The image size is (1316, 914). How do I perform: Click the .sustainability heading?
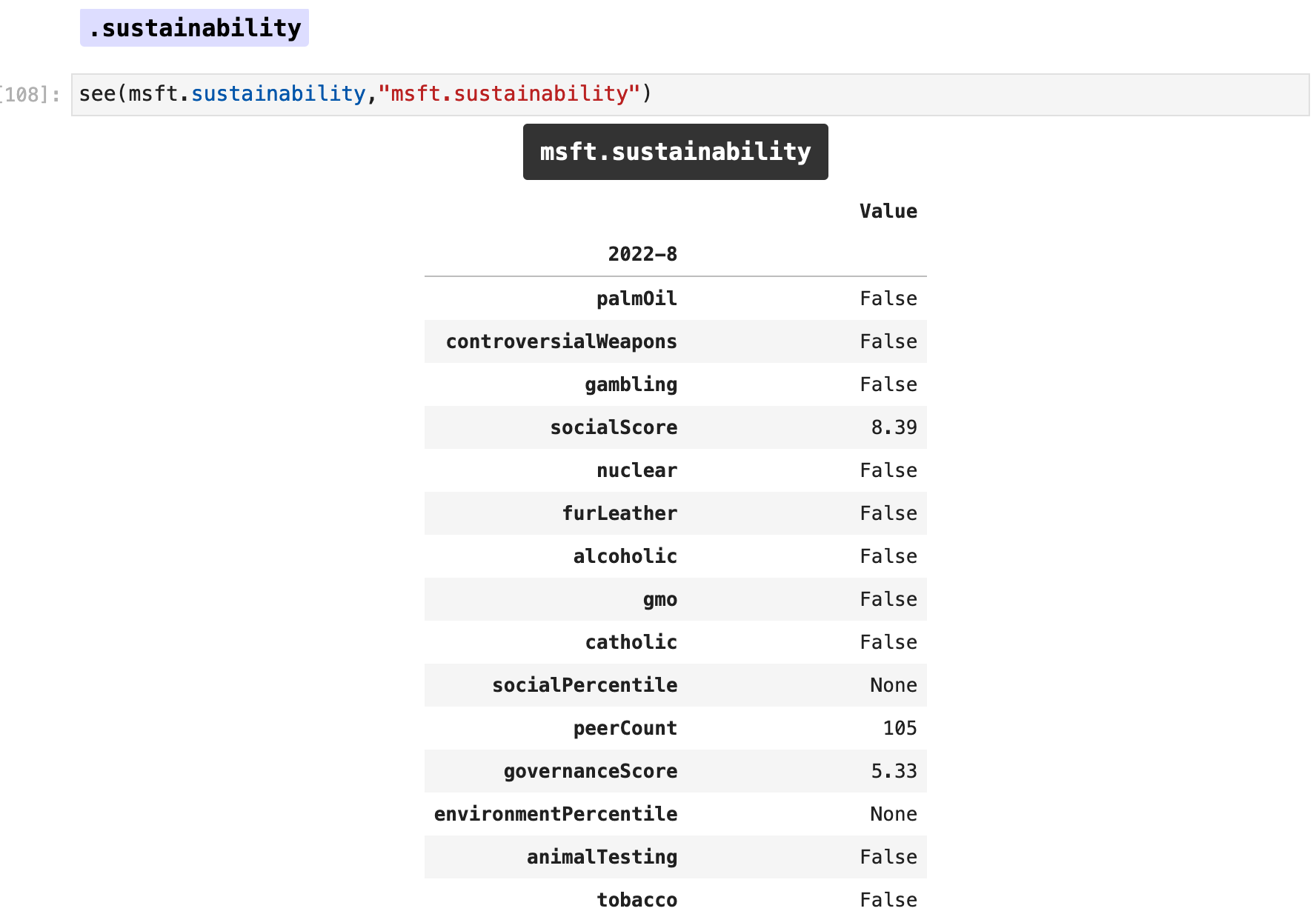pos(194,28)
